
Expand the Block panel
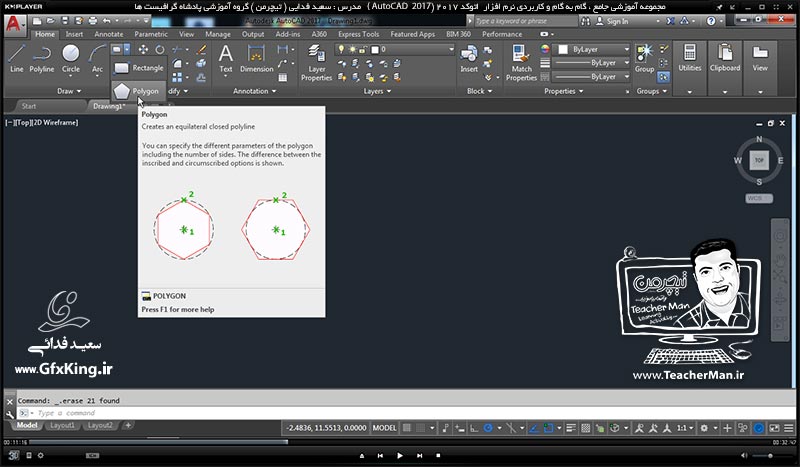point(480,91)
